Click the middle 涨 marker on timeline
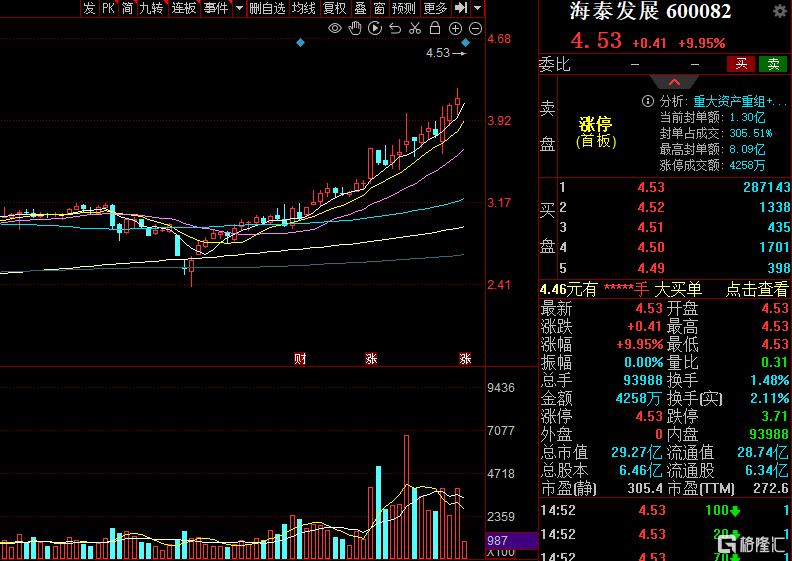 coord(372,359)
